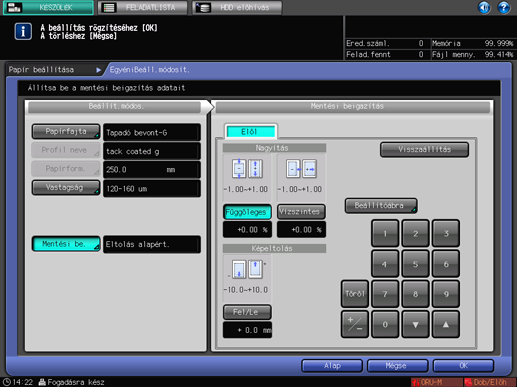This screenshot has width=517, height=387.
Task: Click the speaker sound icon
Action: click(x=484, y=7)
